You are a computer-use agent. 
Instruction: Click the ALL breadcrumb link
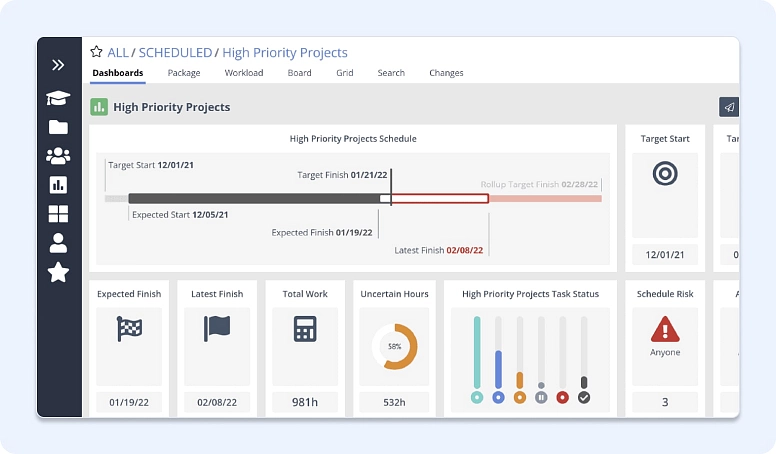118,52
